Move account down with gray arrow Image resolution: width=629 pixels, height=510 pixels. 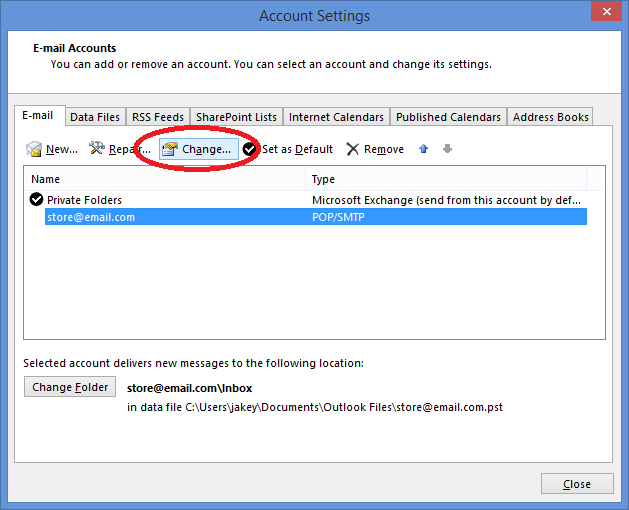coord(447,149)
